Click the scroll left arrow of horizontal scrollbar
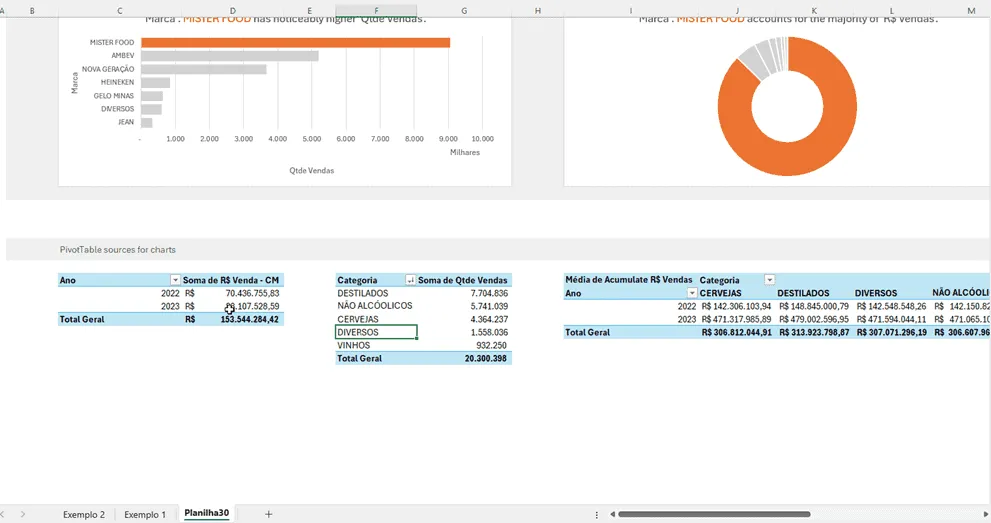Image resolution: width=991 pixels, height=523 pixels. [612, 514]
